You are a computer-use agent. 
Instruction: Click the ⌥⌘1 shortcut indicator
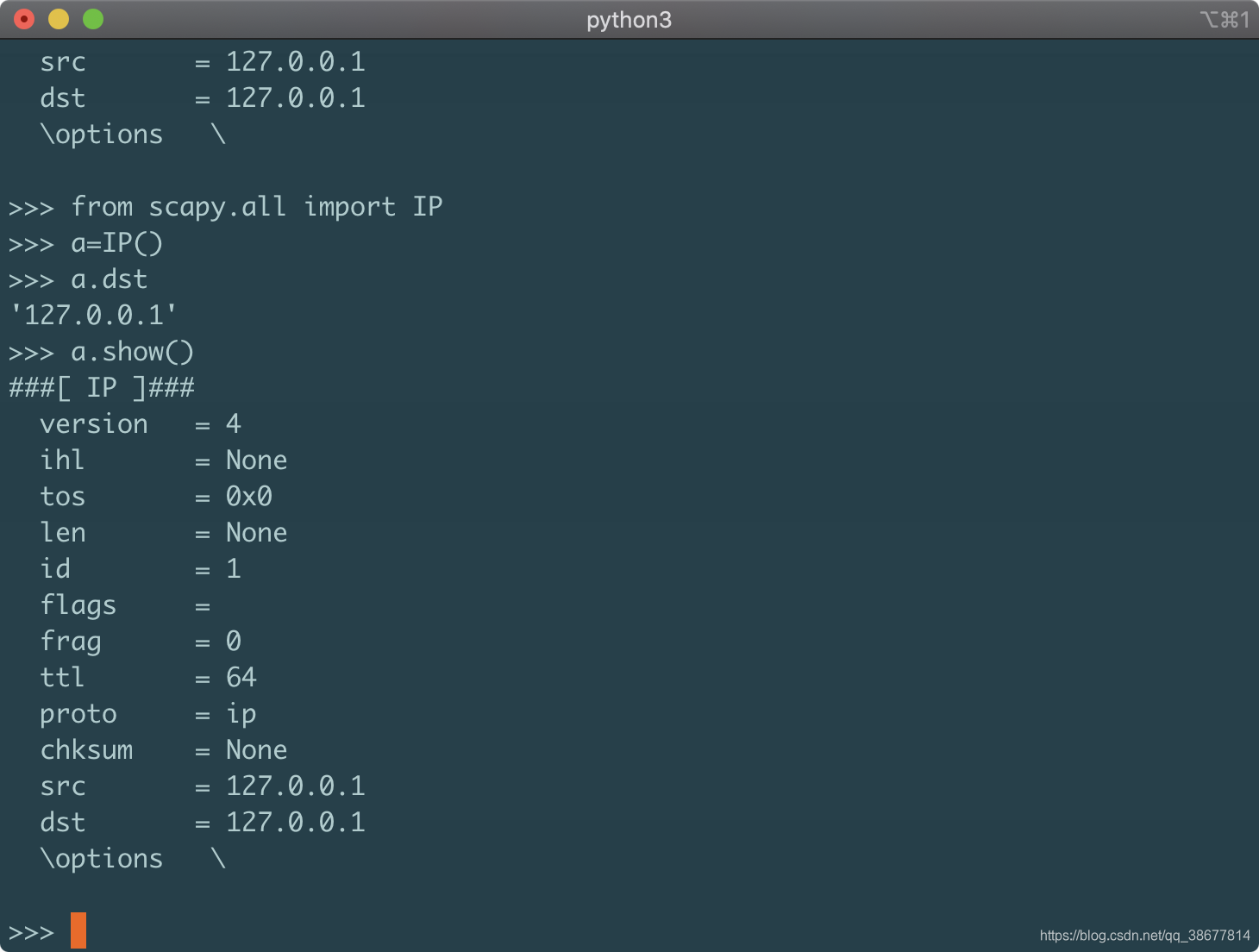[x=1225, y=20]
